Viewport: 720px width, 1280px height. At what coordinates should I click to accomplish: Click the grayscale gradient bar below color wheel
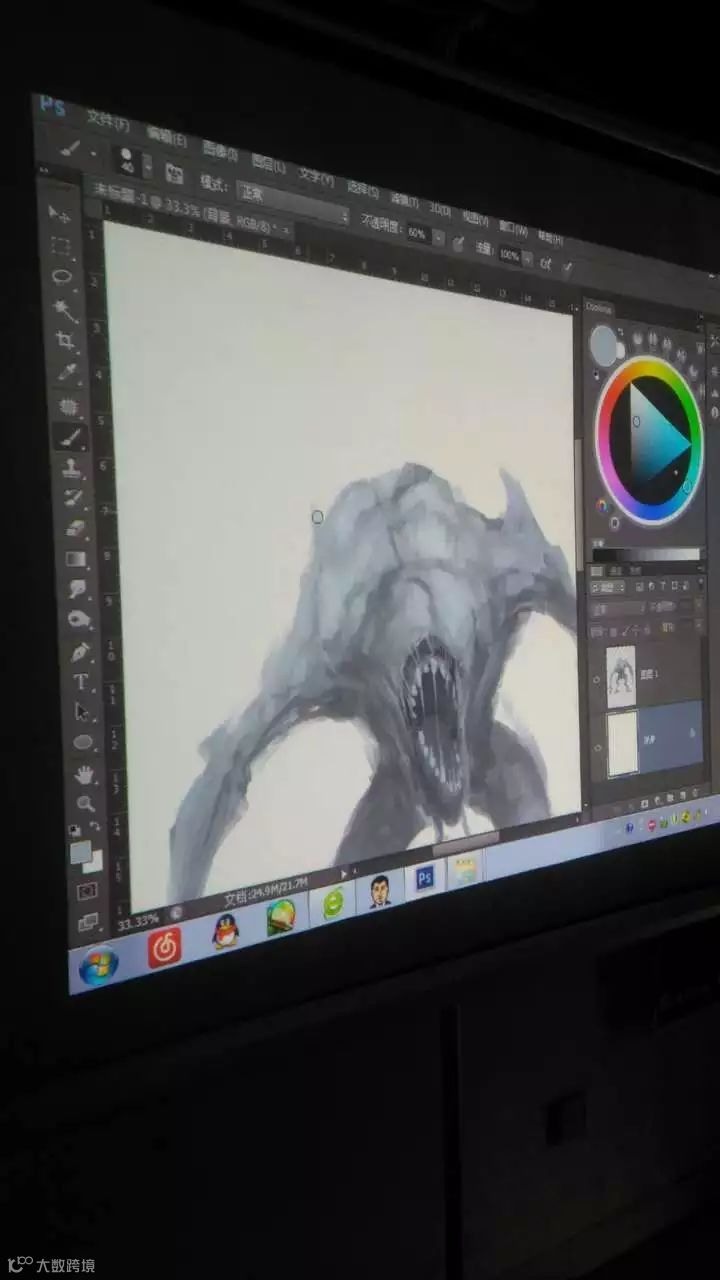647,554
